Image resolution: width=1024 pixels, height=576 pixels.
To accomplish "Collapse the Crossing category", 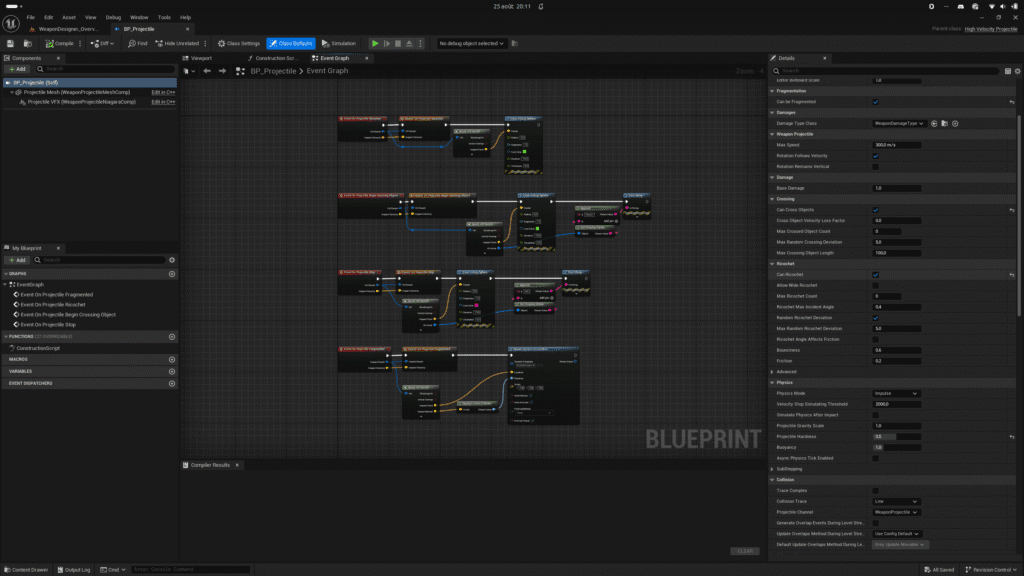I will 772,199.
